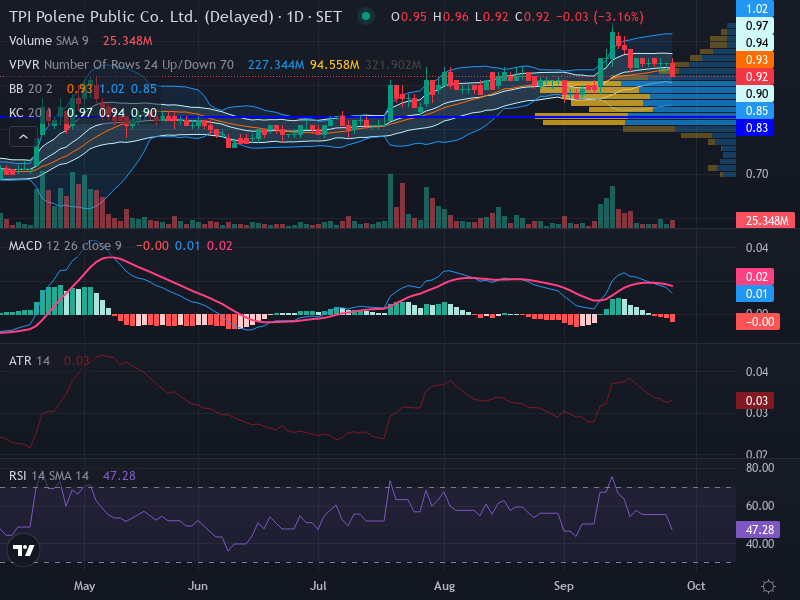Click the pink 0.02 MACD signal label
This screenshot has width=800, height=600.
point(756,277)
